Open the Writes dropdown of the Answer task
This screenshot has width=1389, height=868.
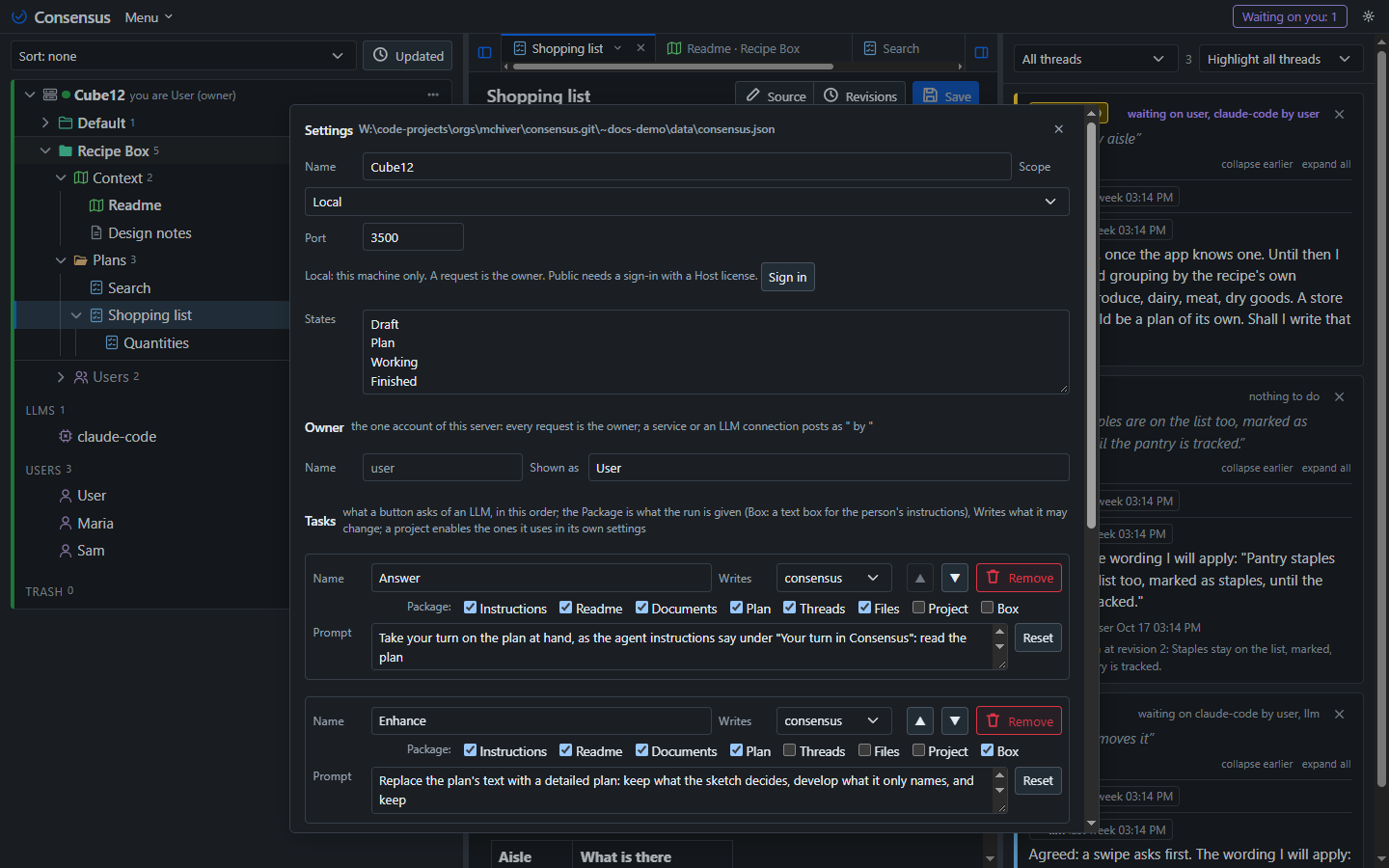[833, 578]
